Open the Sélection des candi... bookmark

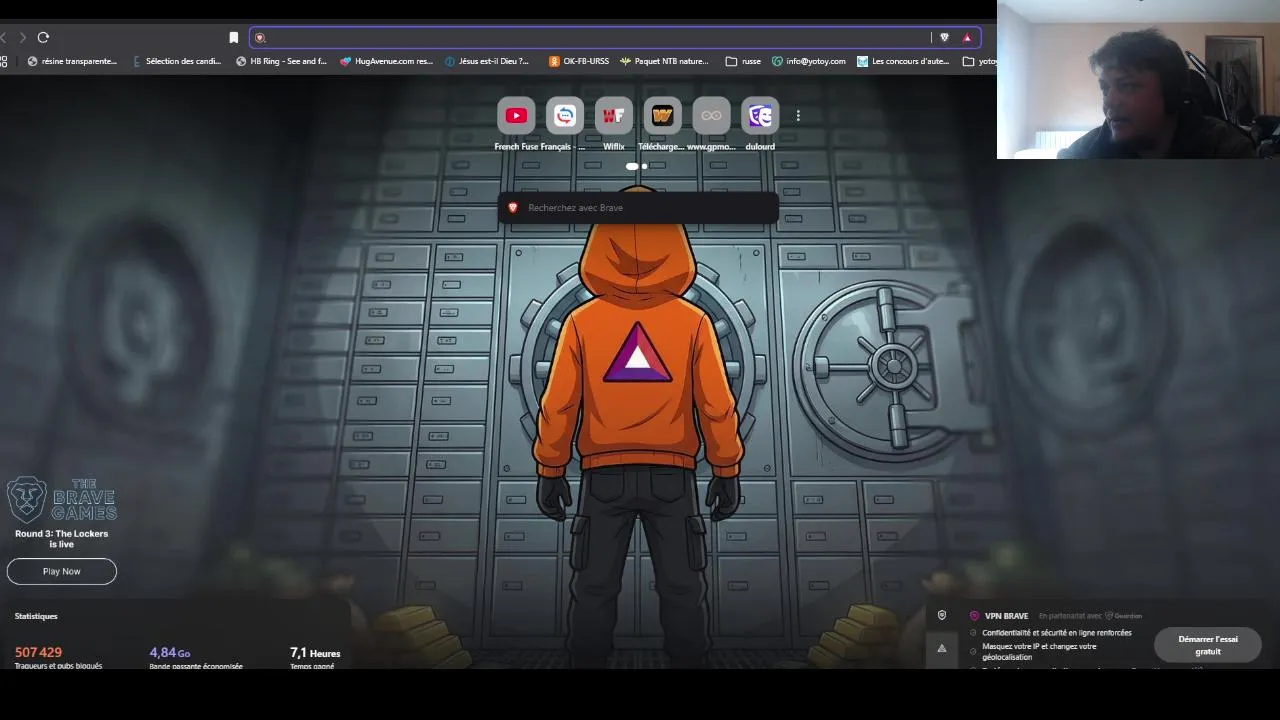(176, 61)
